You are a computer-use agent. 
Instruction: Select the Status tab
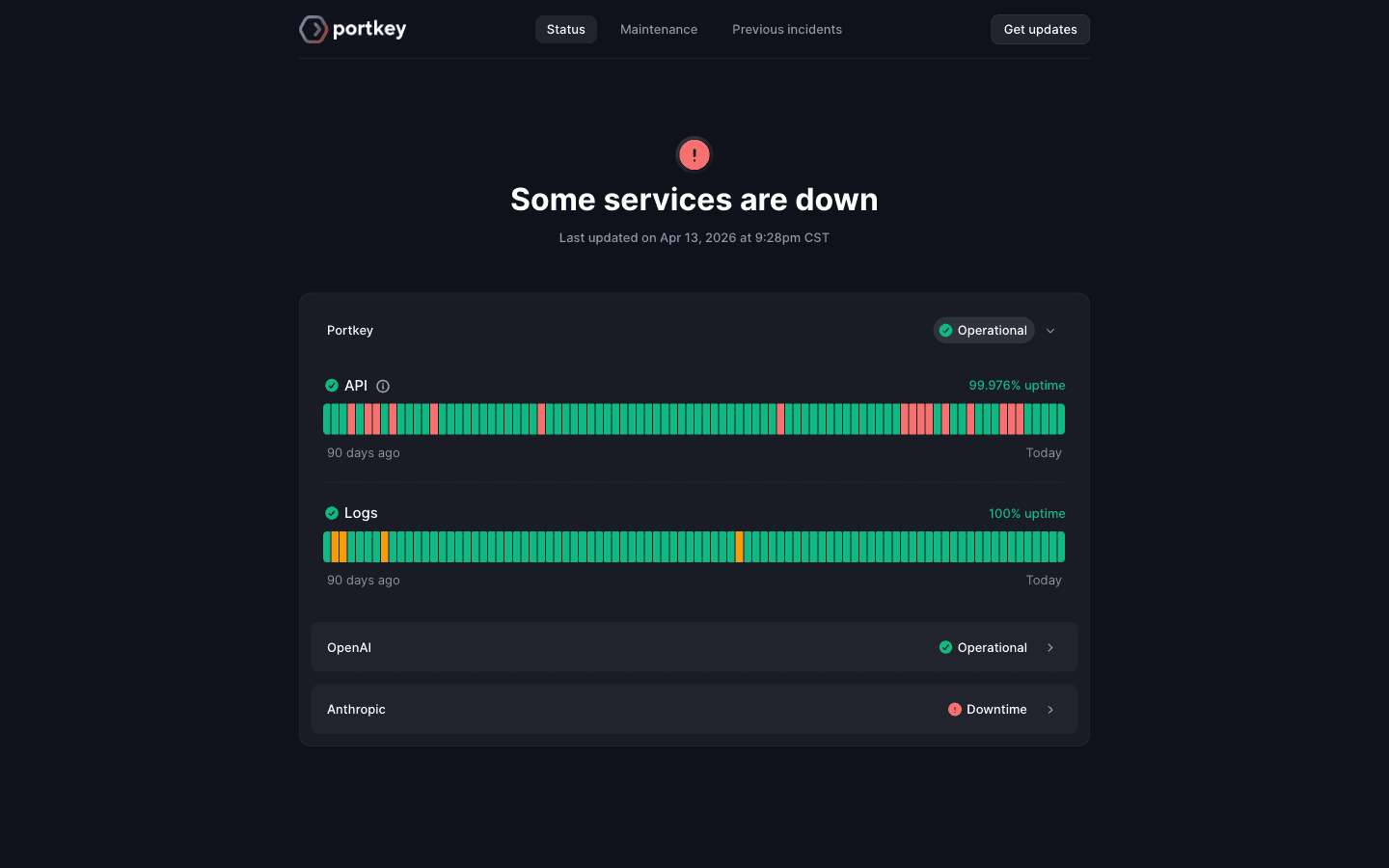pos(565,29)
